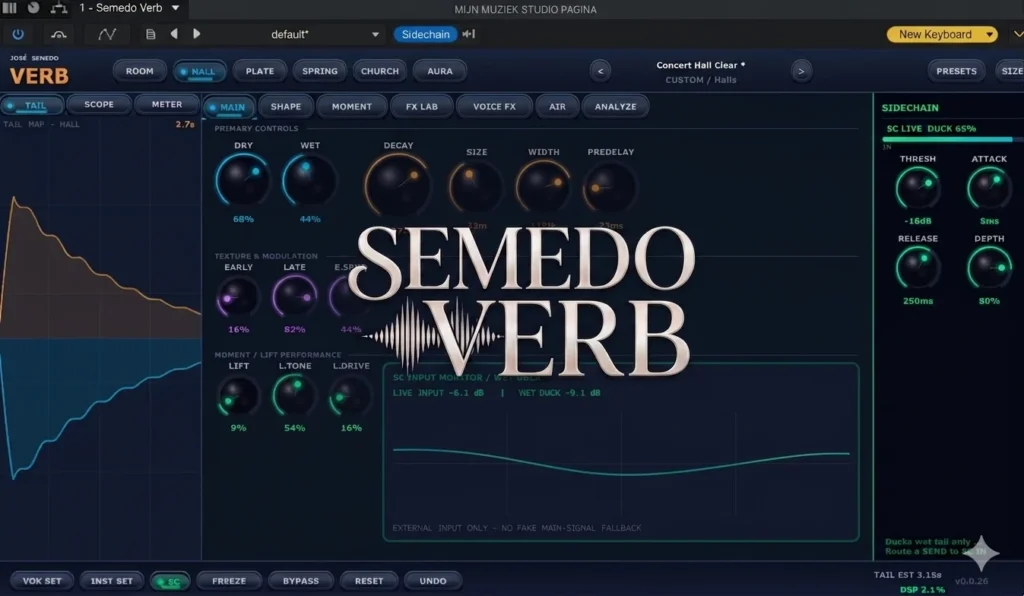This screenshot has width=1024, height=596.
Task: Click the '<' previous preset button
Action: click(600, 71)
